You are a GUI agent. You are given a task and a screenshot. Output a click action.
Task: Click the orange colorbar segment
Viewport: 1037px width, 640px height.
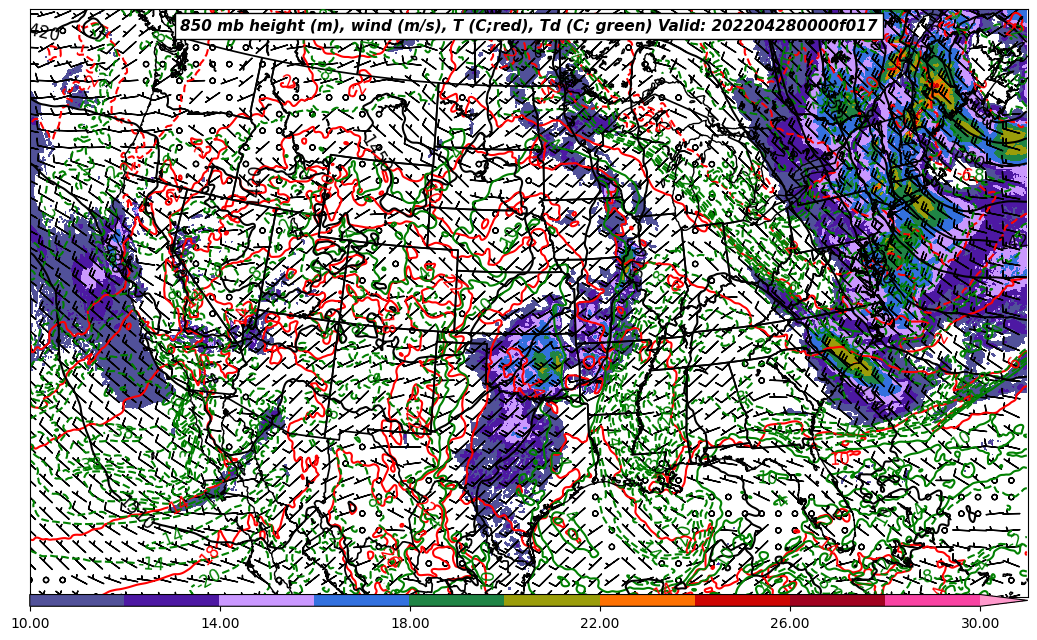click(646, 600)
